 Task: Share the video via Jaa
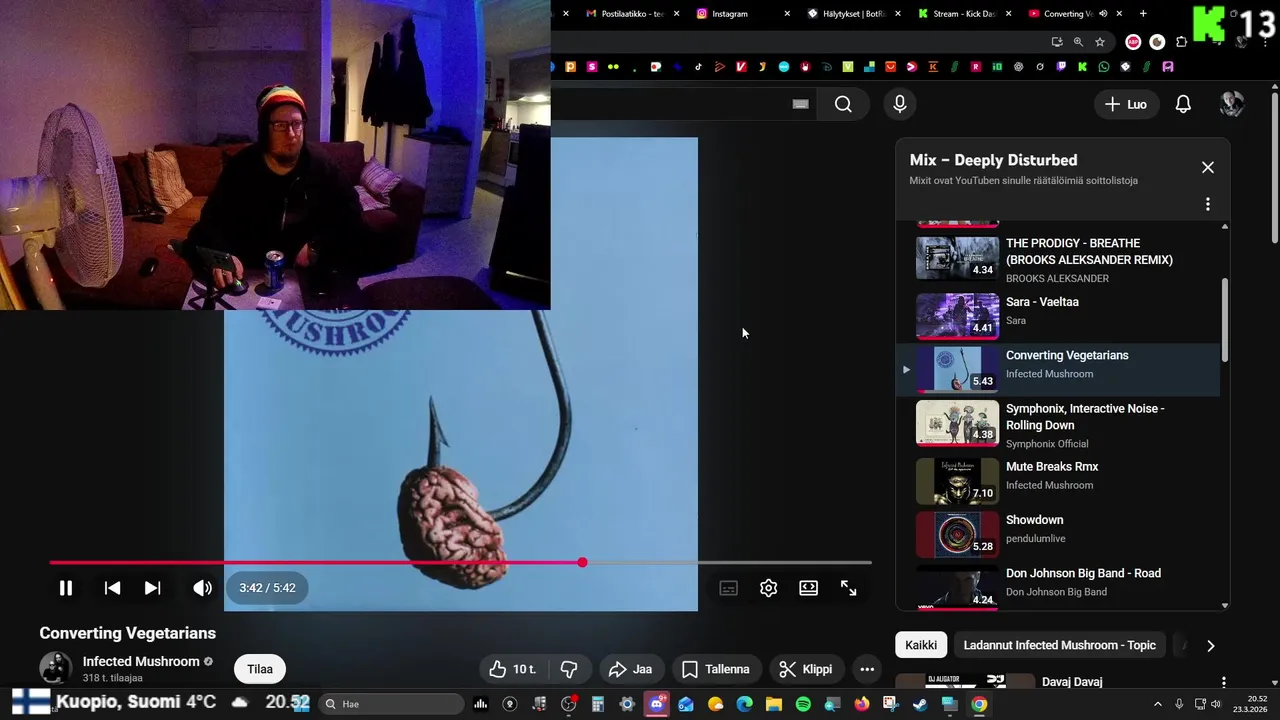point(630,669)
